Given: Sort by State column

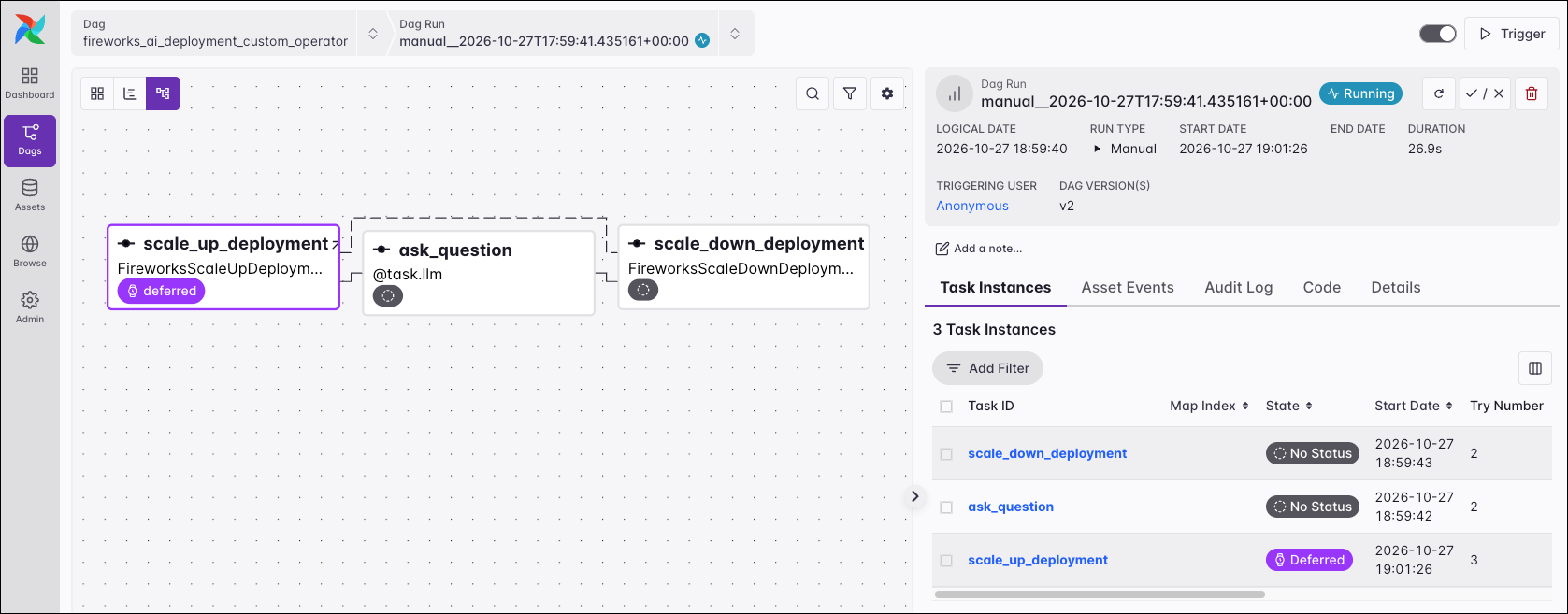Looking at the screenshot, I should (1289, 406).
